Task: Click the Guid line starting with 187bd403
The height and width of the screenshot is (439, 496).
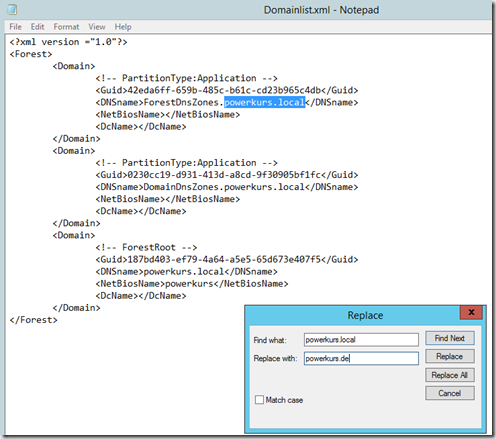Action: pos(227,260)
